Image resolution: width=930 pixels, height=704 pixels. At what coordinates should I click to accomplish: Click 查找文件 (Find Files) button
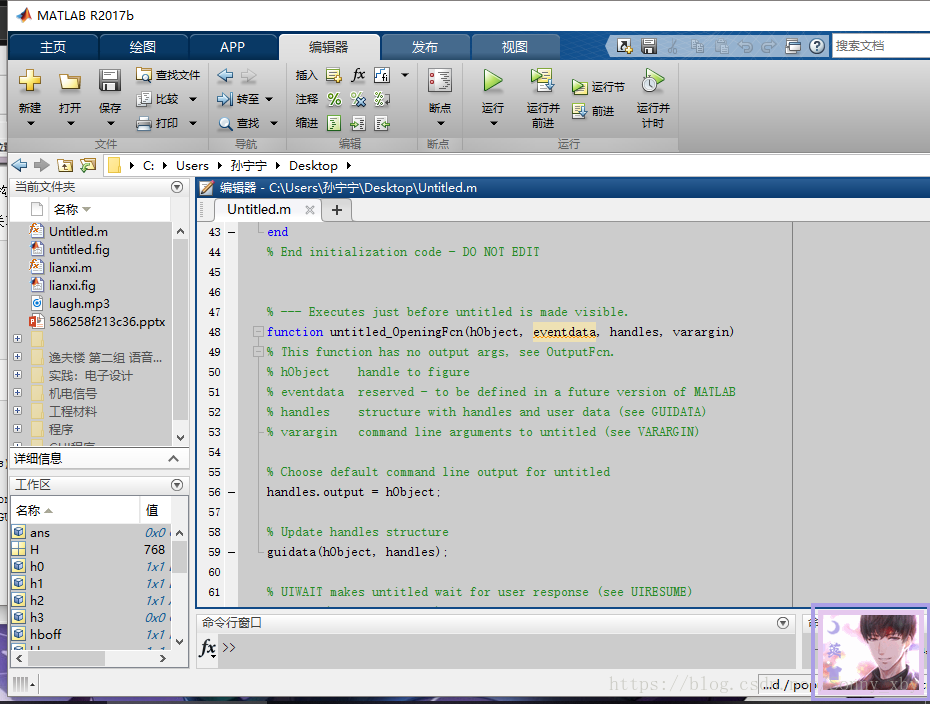point(168,75)
